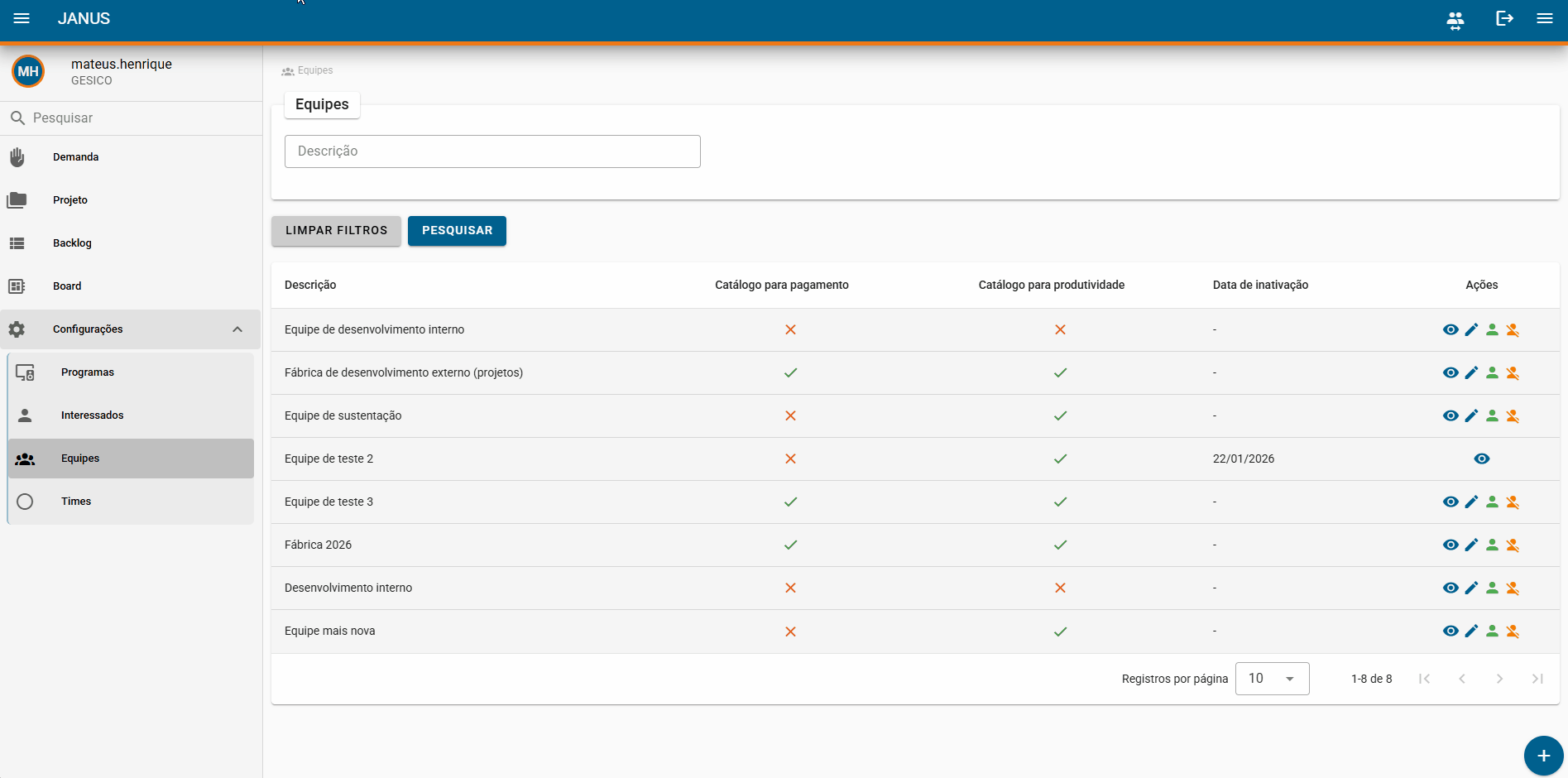Open the Board menu item

(131, 286)
